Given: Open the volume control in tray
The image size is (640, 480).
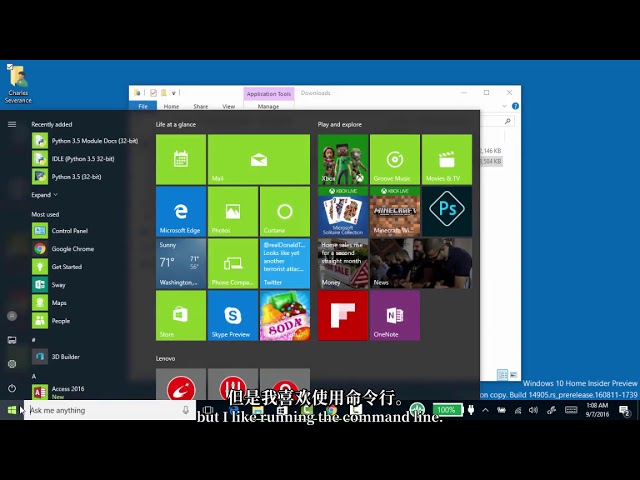Looking at the screenshot, I should (533, 410).
